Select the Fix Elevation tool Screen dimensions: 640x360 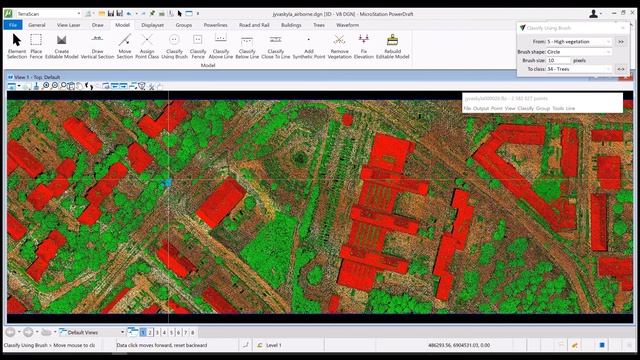pyautogui.click(x=364, y=46)
